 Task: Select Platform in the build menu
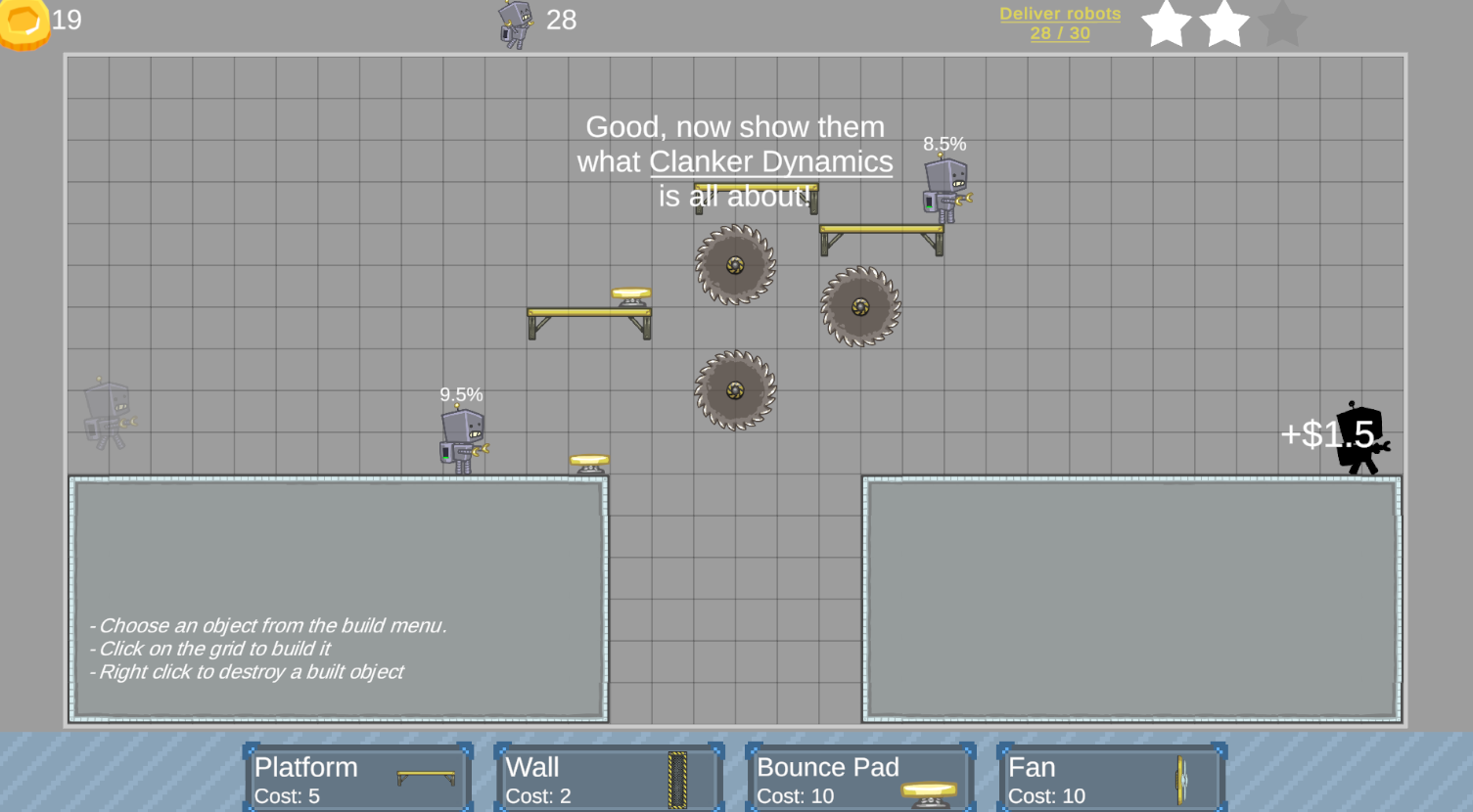tap(358, 779)
